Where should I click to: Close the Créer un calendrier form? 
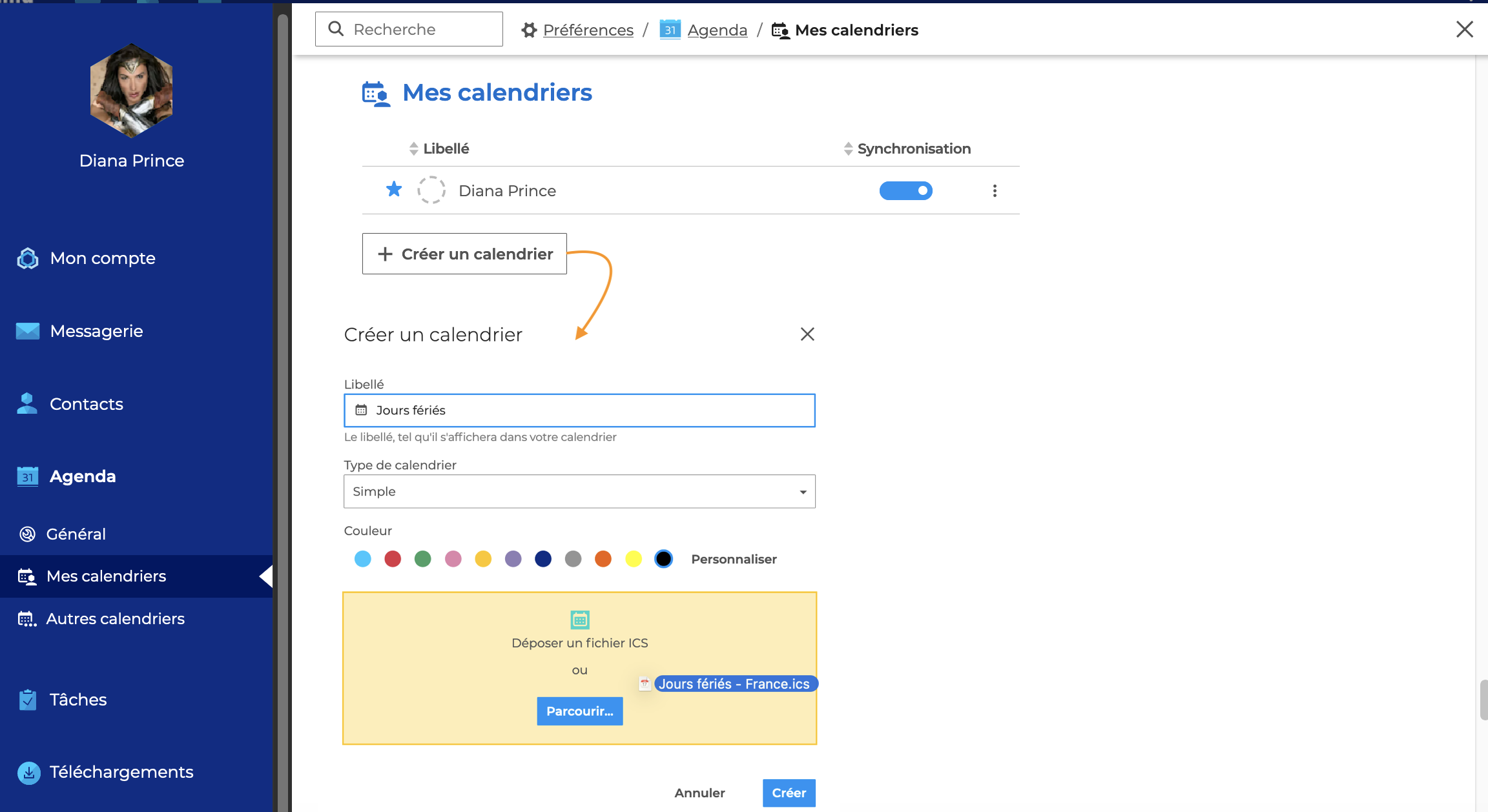(807, 334)
